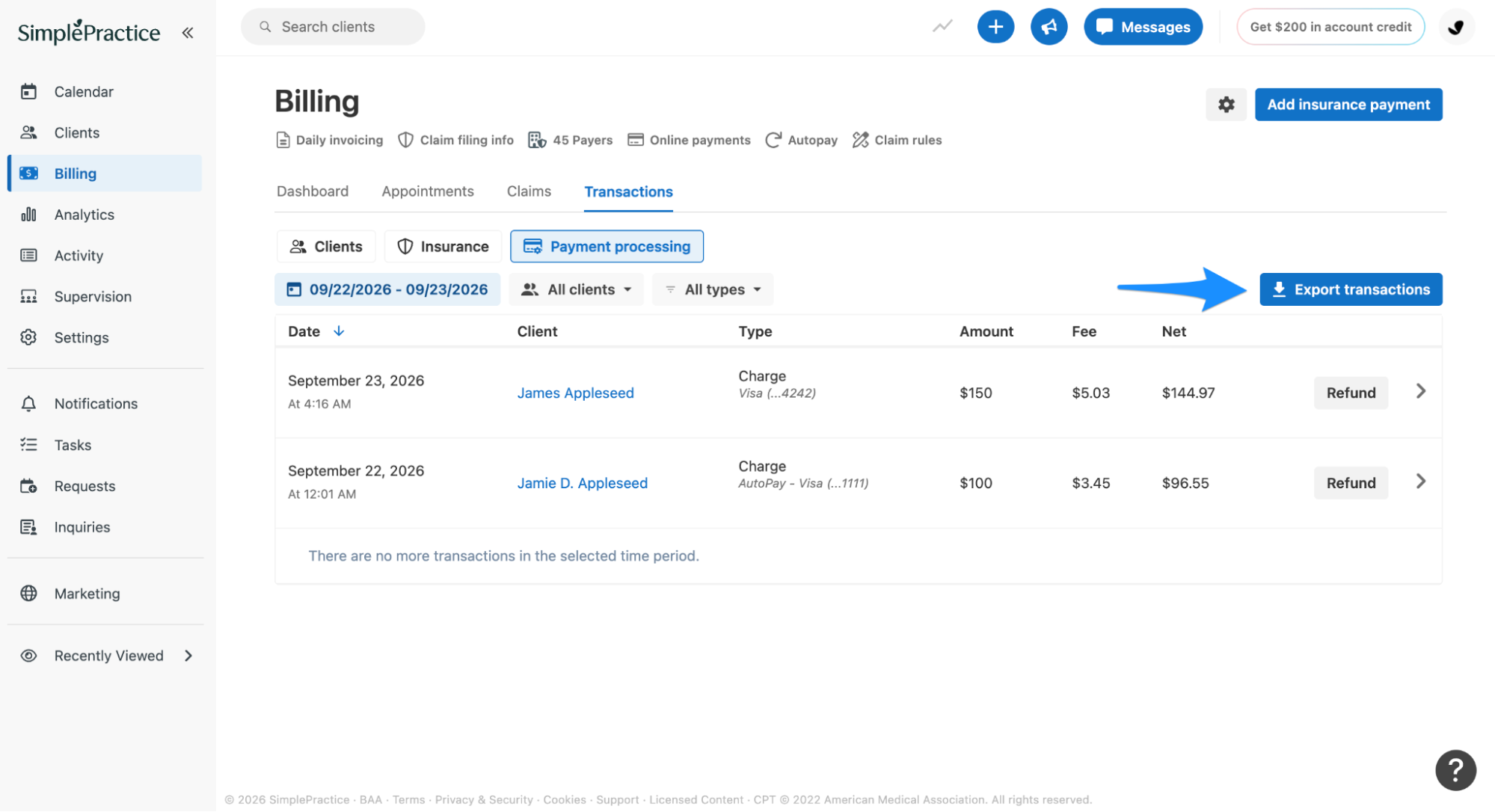Open Claim filing info
Viewport: 1495px width, 812px height.
click(x=455, y=140)
